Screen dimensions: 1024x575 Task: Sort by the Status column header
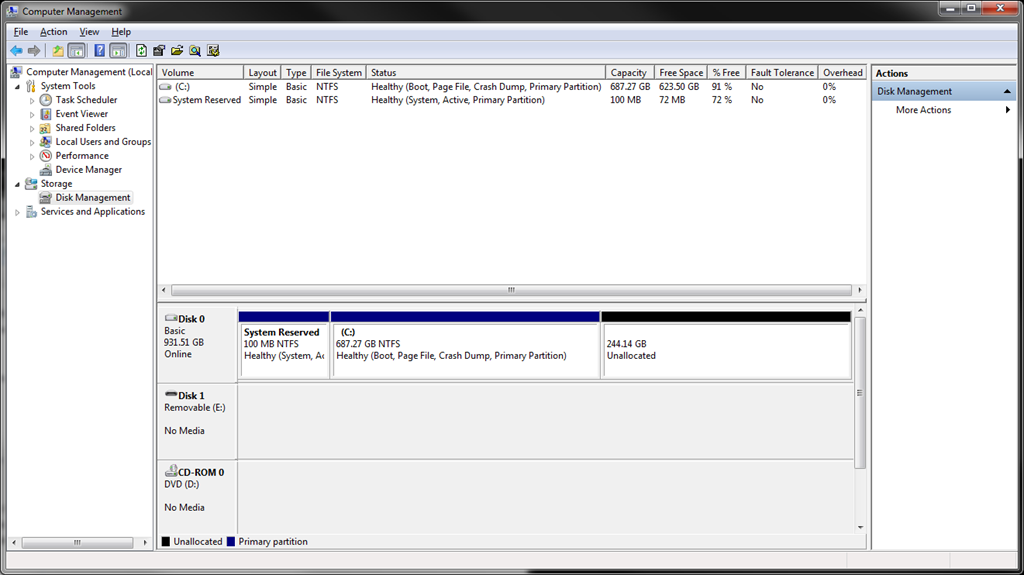tap(485, 73)
